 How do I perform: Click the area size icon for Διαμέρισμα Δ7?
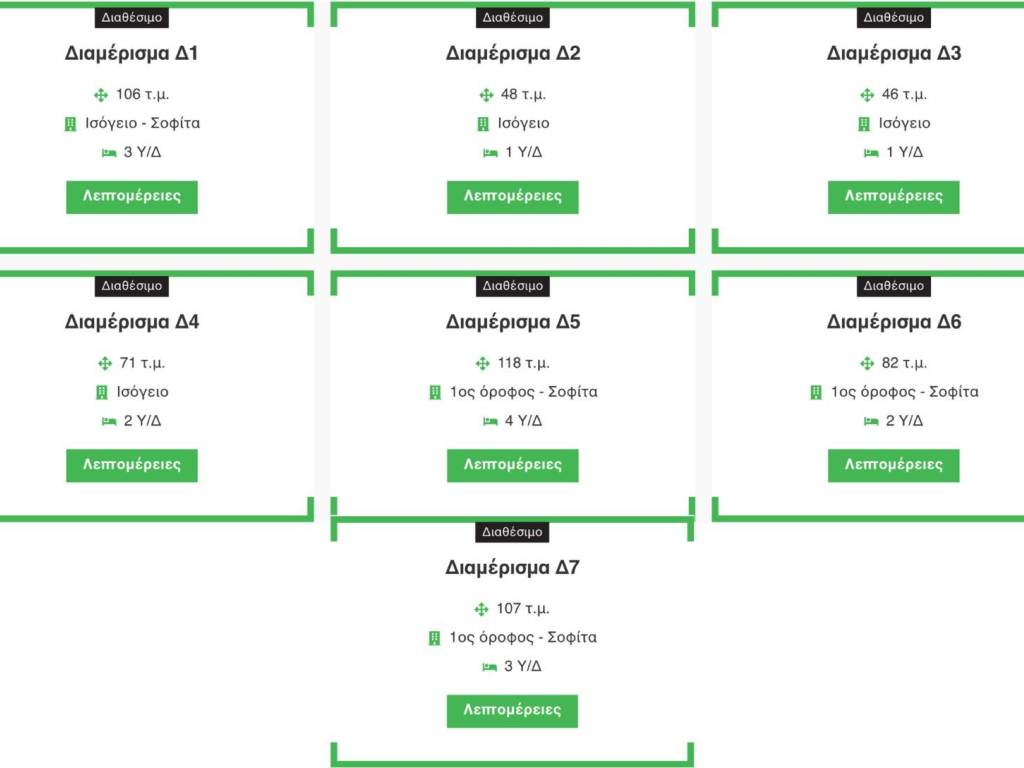[x=482, y=609]
